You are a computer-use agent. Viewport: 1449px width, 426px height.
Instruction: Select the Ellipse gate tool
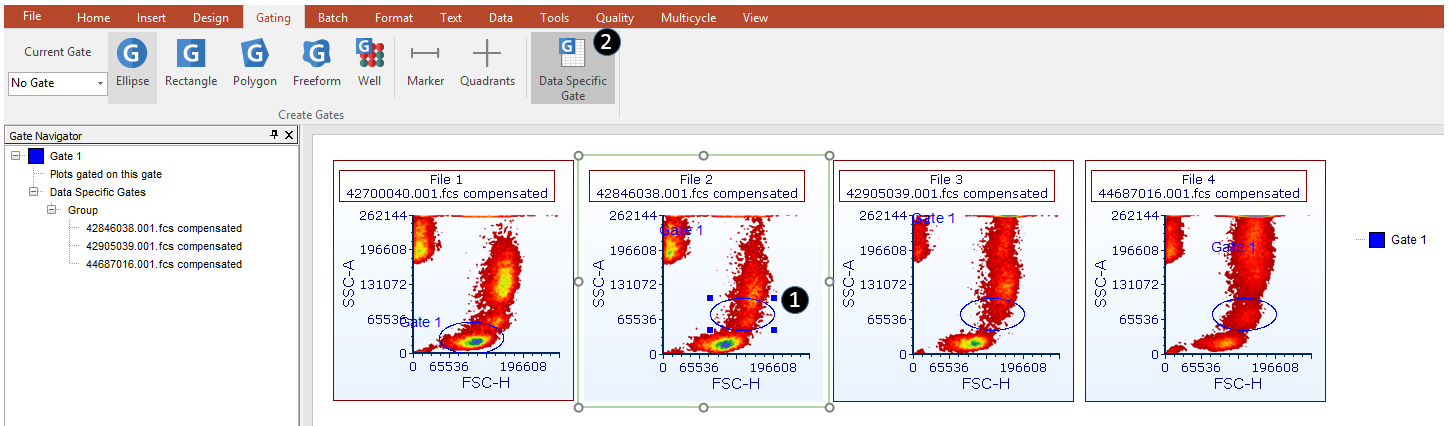132,63
